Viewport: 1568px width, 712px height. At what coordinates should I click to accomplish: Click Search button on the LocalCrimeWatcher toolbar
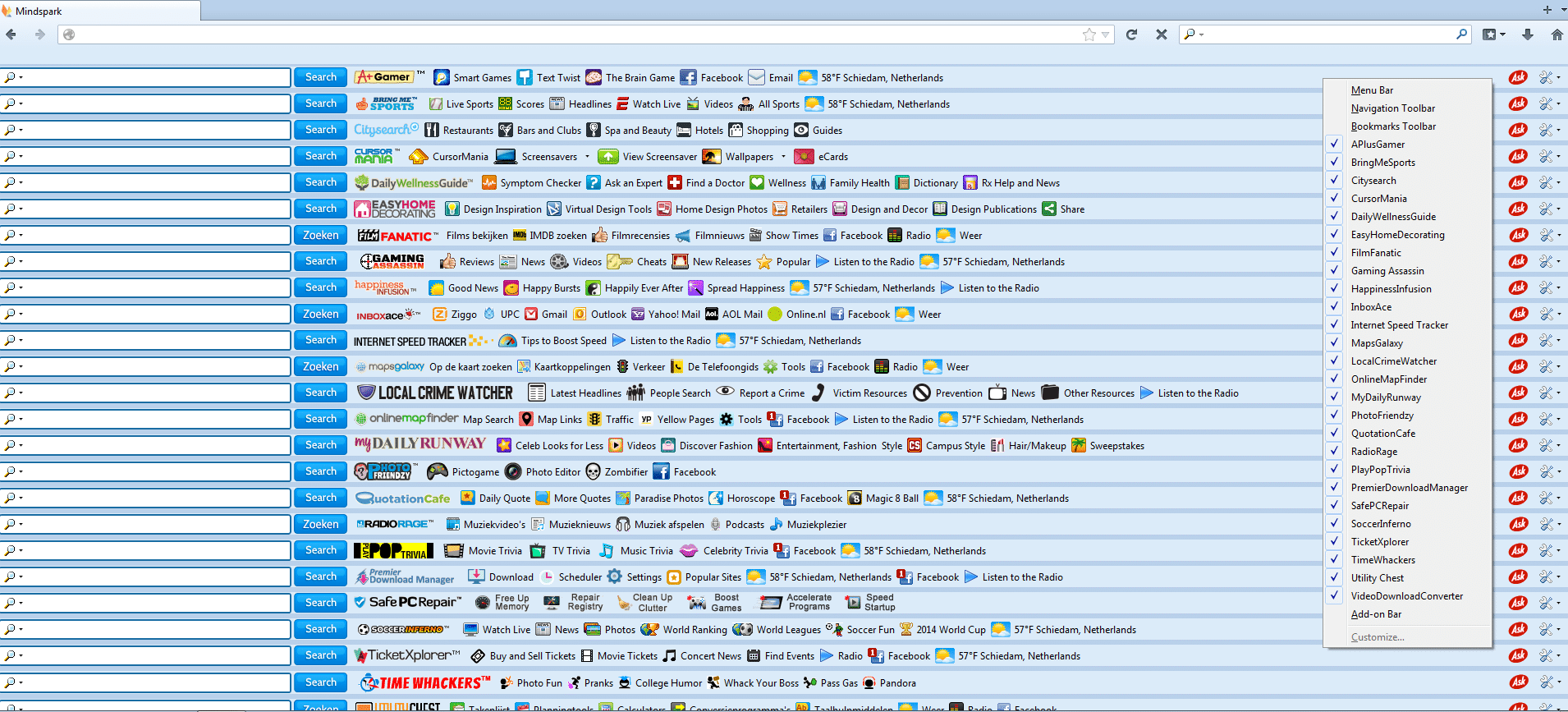[320, 393]
